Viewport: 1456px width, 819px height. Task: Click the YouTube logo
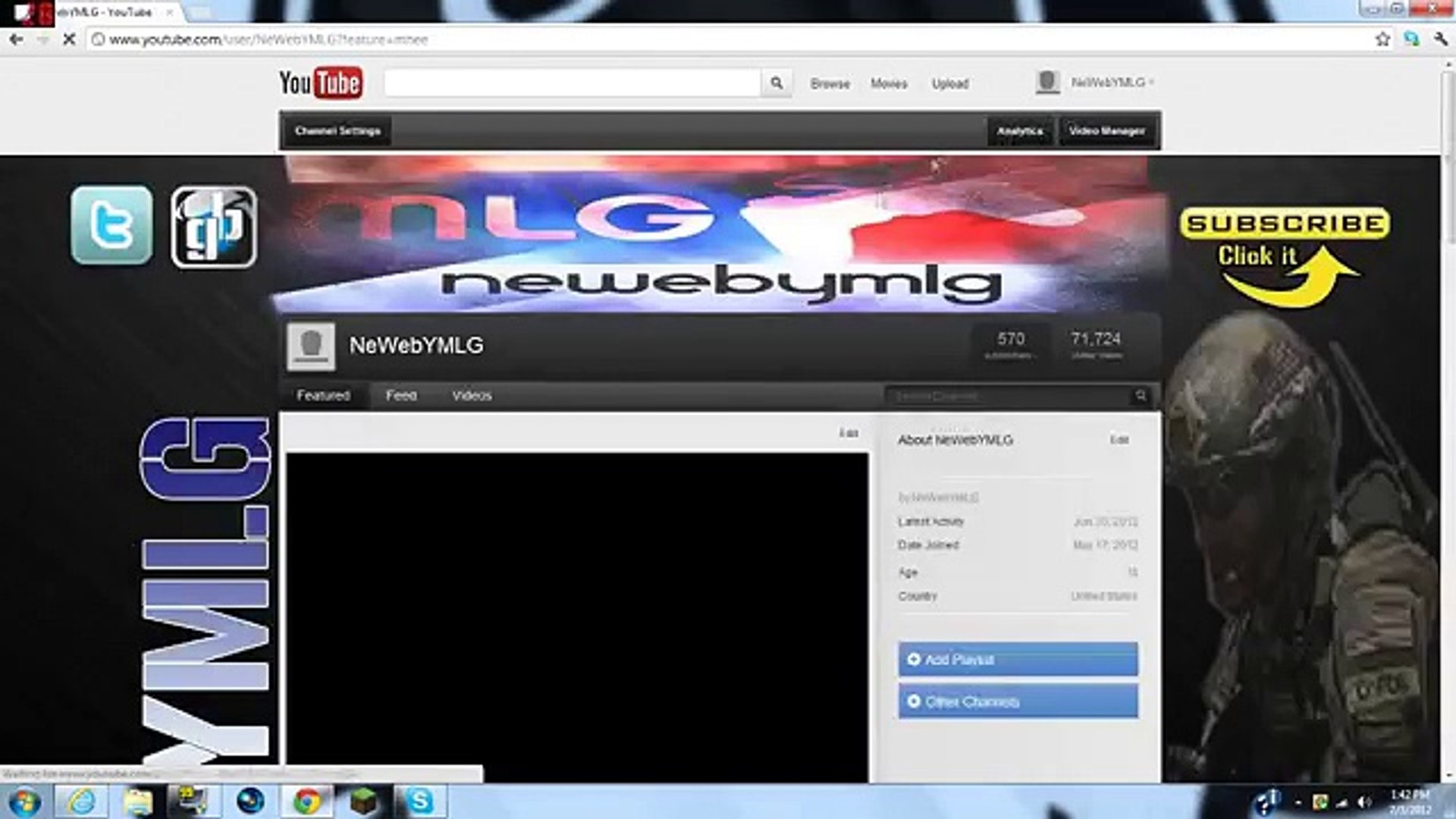click(x=320, y=83)
